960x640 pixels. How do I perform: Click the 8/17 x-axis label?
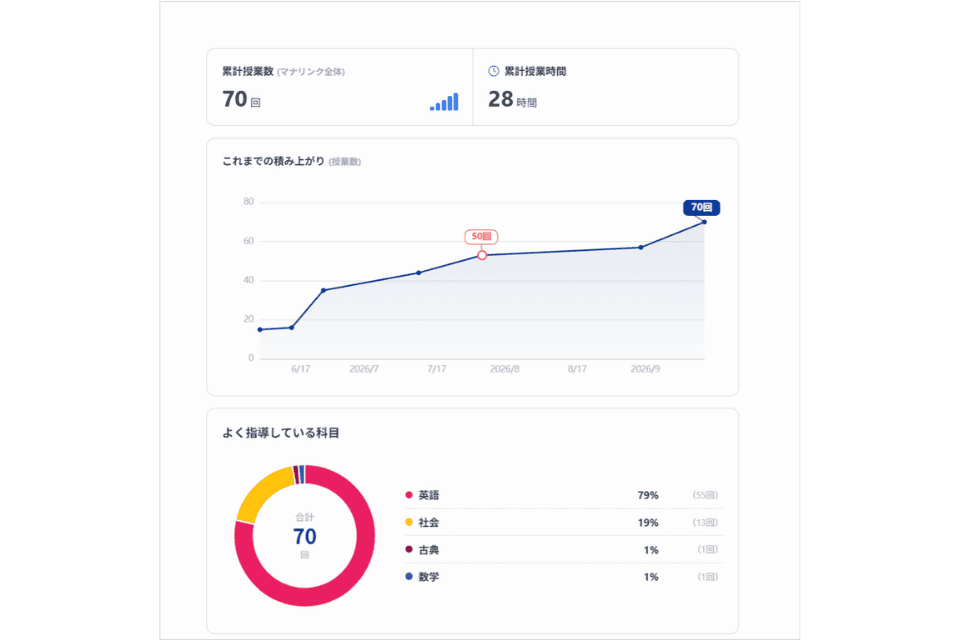click(x=577, y=369)
